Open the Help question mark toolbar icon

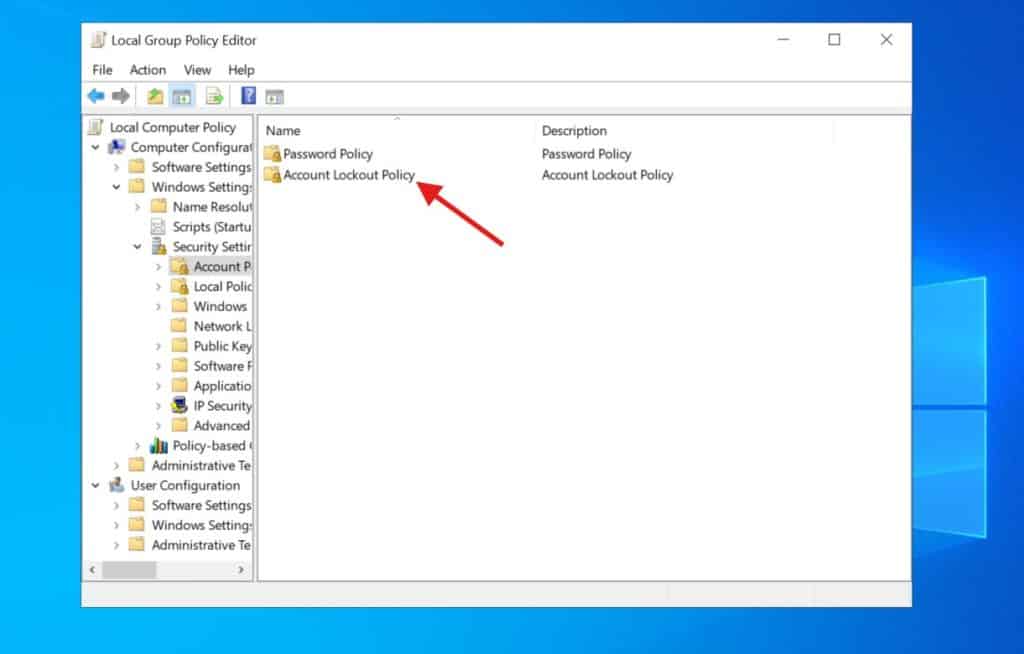coord(248,95)
